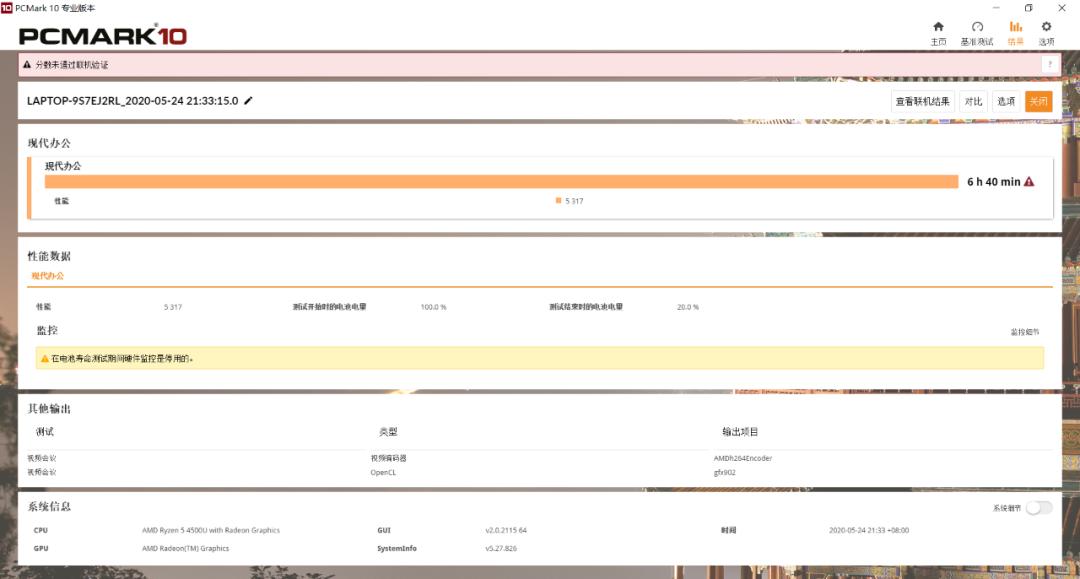Click the pencil icon to rename the result
This screenshot has width=1080, height=579.
[x=248, y=100]
